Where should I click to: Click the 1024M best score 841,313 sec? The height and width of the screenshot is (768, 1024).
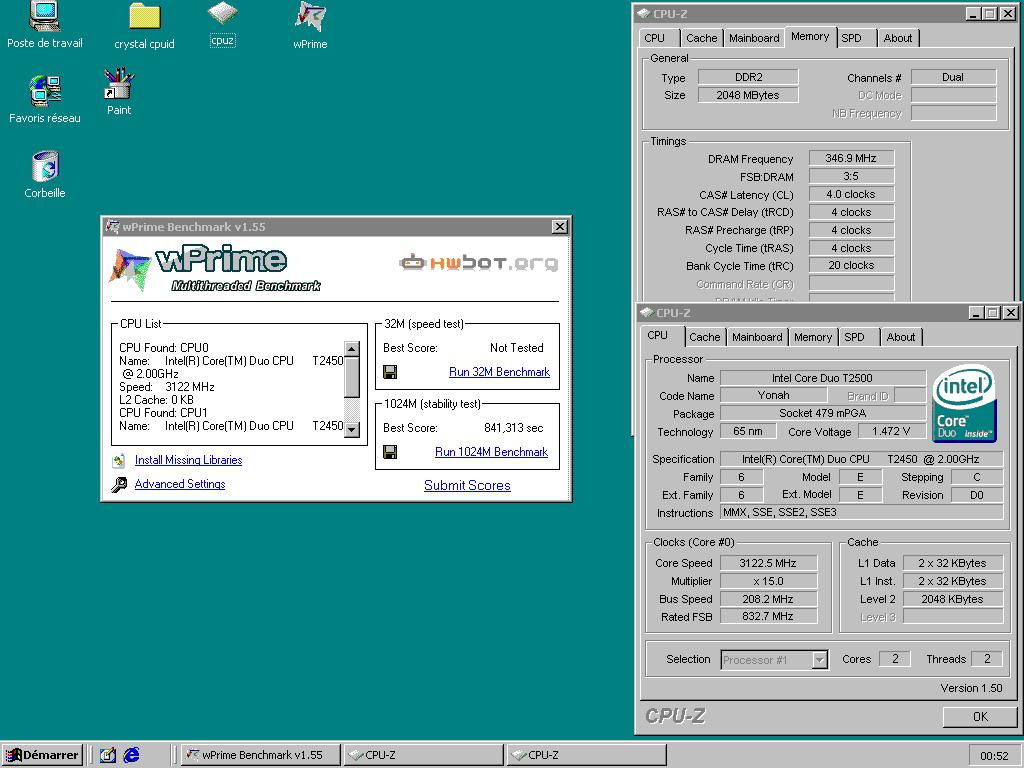pyautogui.click(x=513, y=428)
